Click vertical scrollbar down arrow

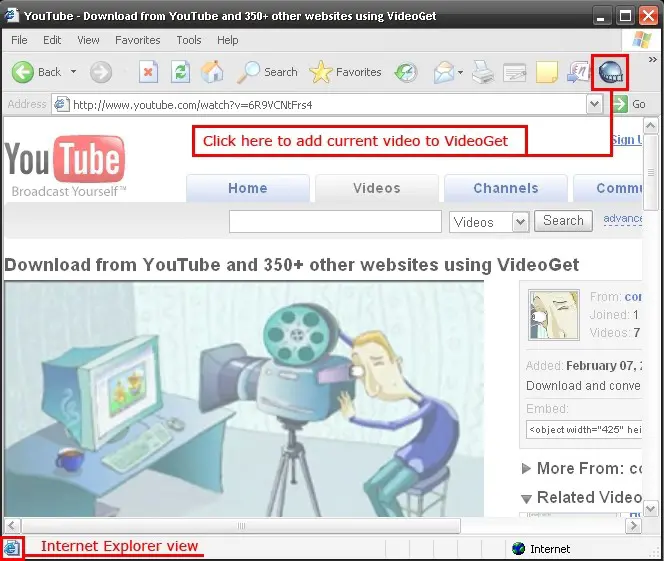pyautogui.click(x=650, y=508)
